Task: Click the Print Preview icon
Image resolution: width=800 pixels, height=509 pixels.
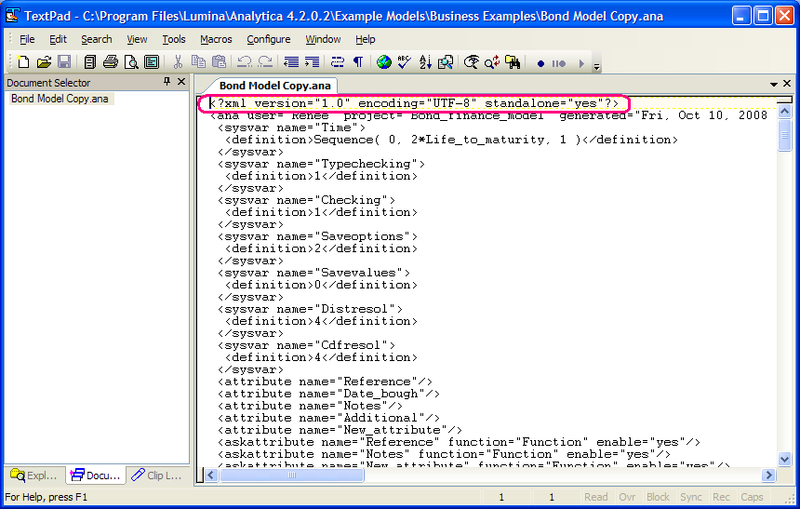Action: click(x=131, y=62)
